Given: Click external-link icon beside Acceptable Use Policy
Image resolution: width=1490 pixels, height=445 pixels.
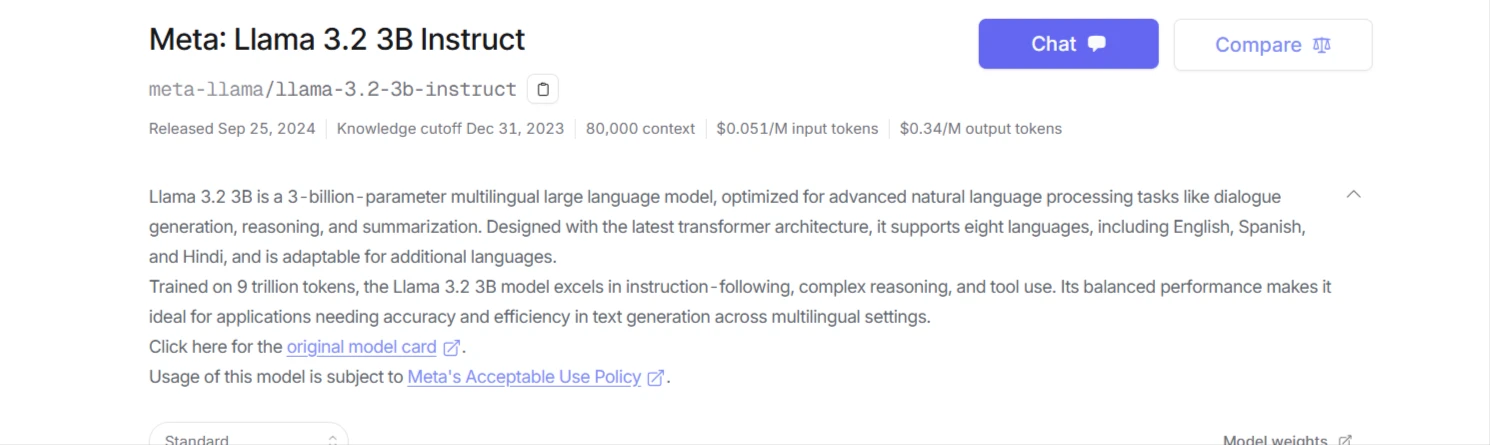Looking at the screenshot, I should click(x=656, y=378).
